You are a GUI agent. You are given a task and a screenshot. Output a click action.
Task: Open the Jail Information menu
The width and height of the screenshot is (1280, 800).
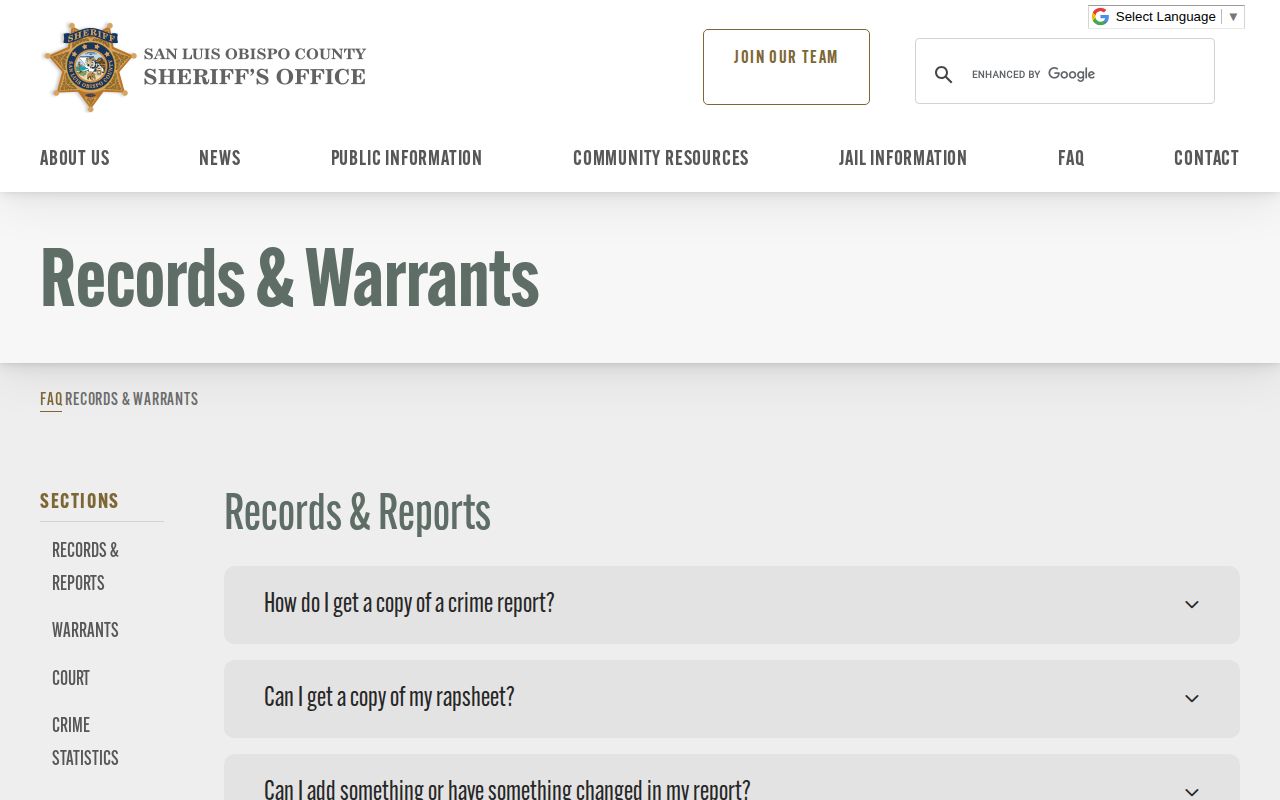(x=903, y=158)
